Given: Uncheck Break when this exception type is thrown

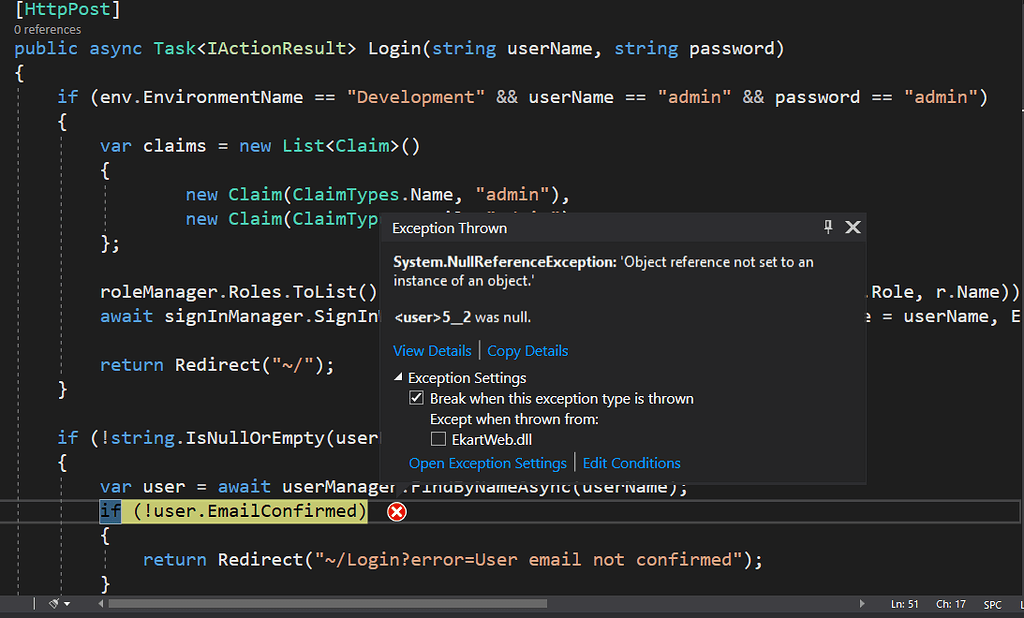Looking at the screenshot, I should [x=417, y=398].
